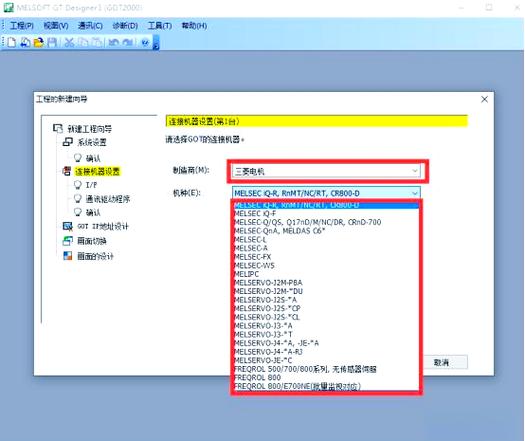Open the 通讯(C) menu
This screenshot has width=525, height=441.
point(90,26)
